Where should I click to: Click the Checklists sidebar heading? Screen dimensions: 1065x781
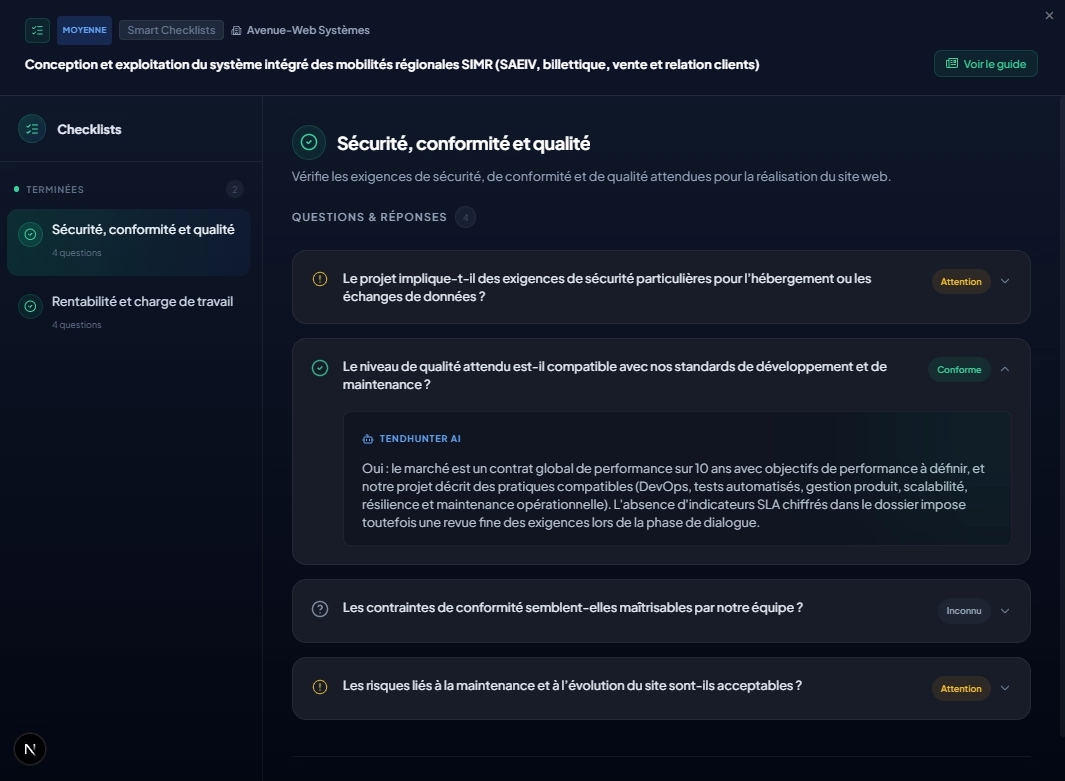pos(89,129)
